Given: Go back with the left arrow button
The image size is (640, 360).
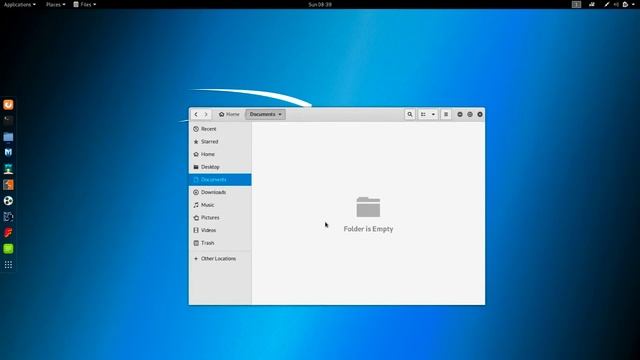Looking at the screenshot, I should click(x=196, y=114).
